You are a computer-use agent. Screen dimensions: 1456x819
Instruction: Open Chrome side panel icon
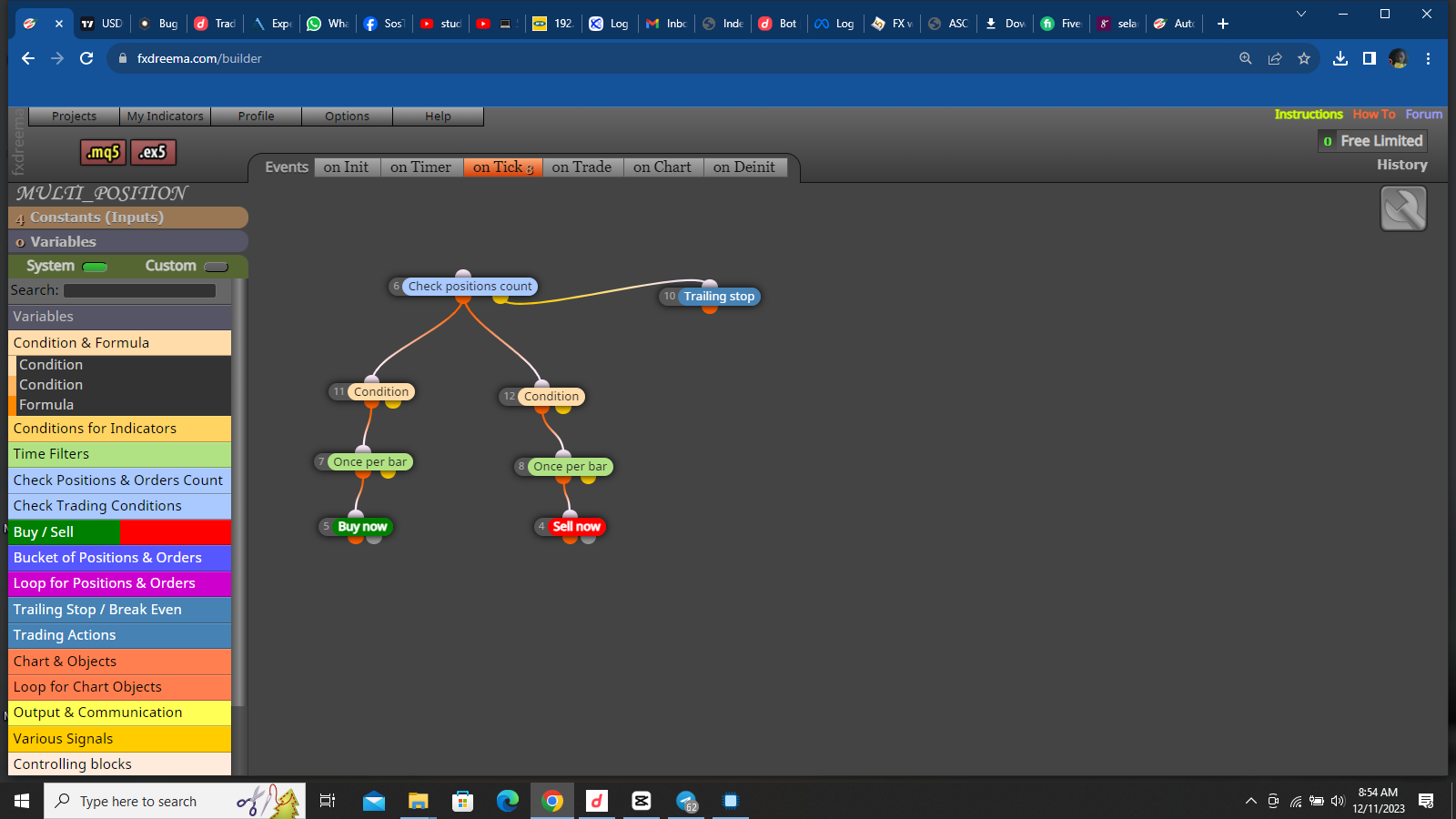point(1369,58)
